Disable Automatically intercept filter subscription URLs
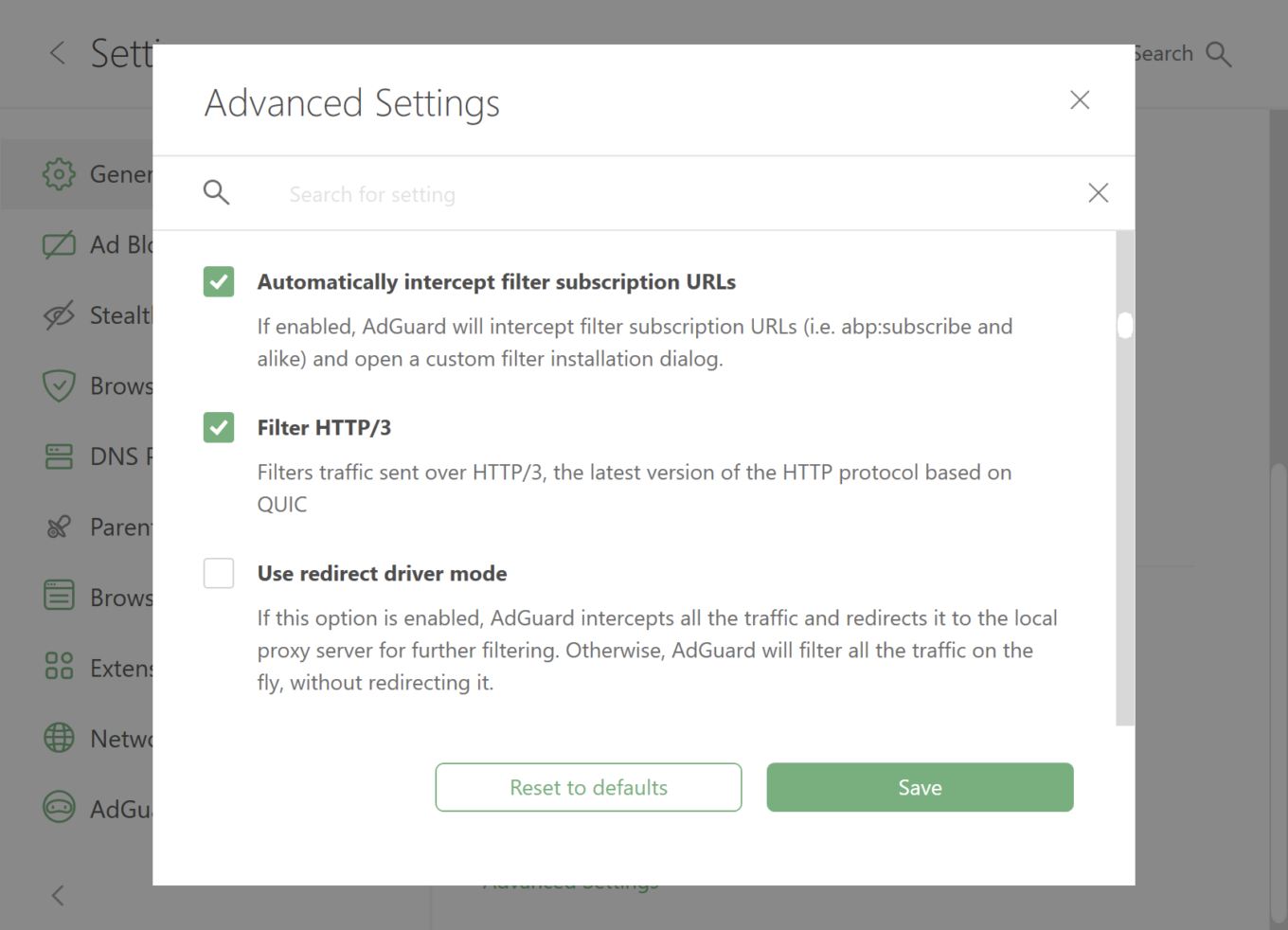1288x930 pixels. [x=218, y=281]
